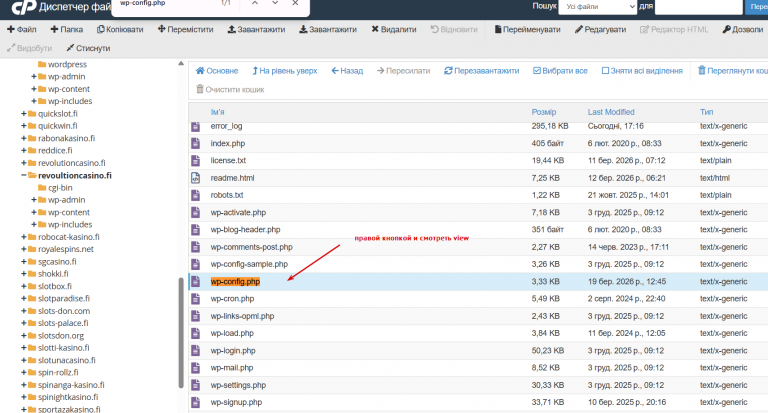Click the Перемістити move toolbar button
Image resolution: width=768 pixels, height=413 pixels.
coord(185,29)
